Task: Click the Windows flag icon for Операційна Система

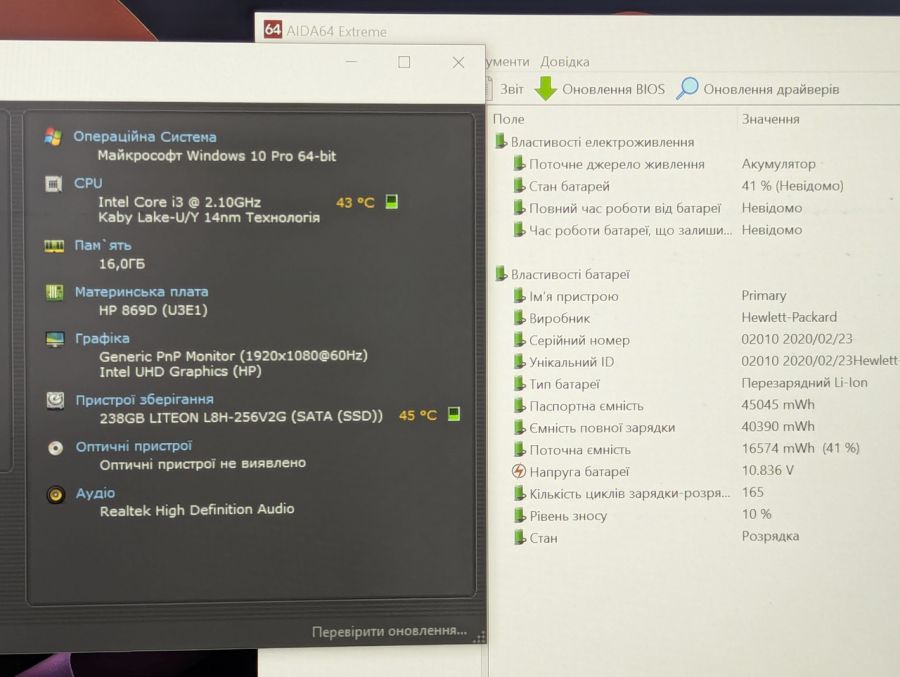Action: [53, 137]
